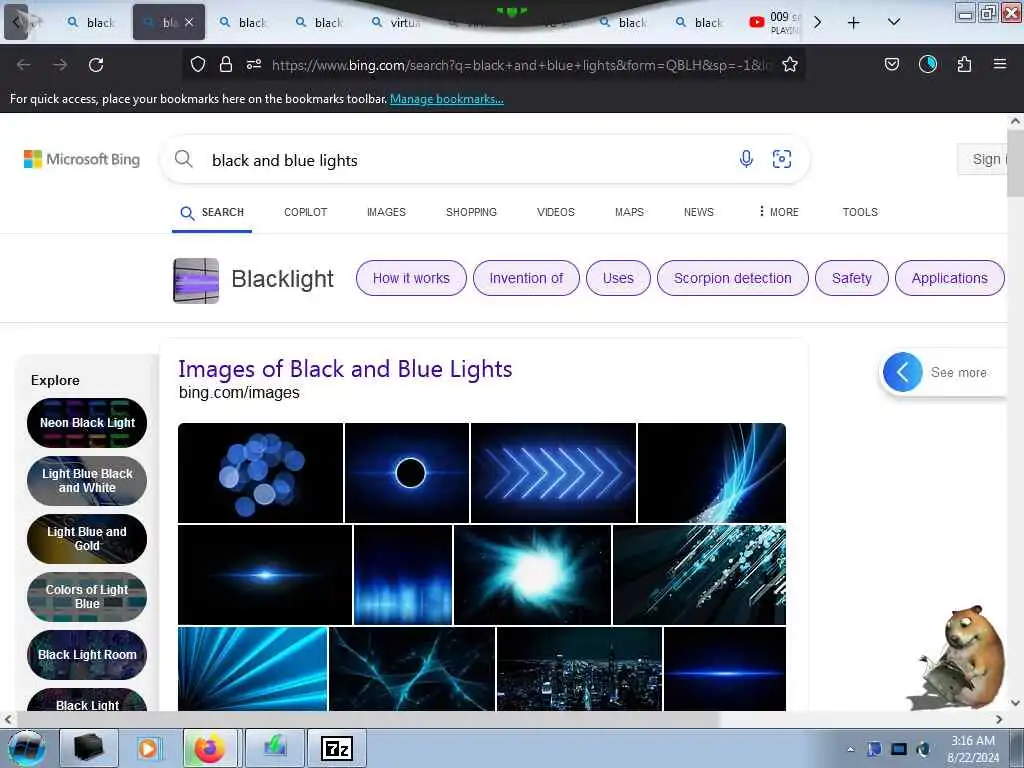
Task: Open Images of Black and Blue Lights link
Action: [x=345, y=369]
